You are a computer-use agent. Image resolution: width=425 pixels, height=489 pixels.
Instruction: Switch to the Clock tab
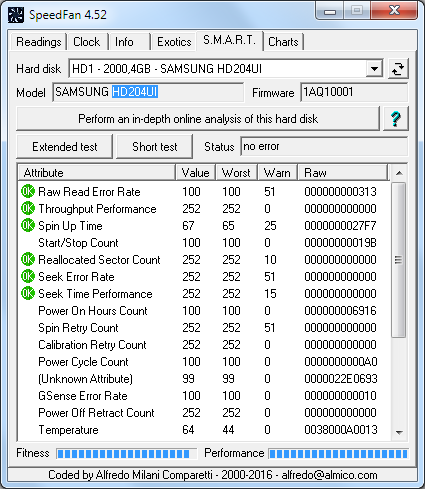pyautogui.click(x=87, y=42)
